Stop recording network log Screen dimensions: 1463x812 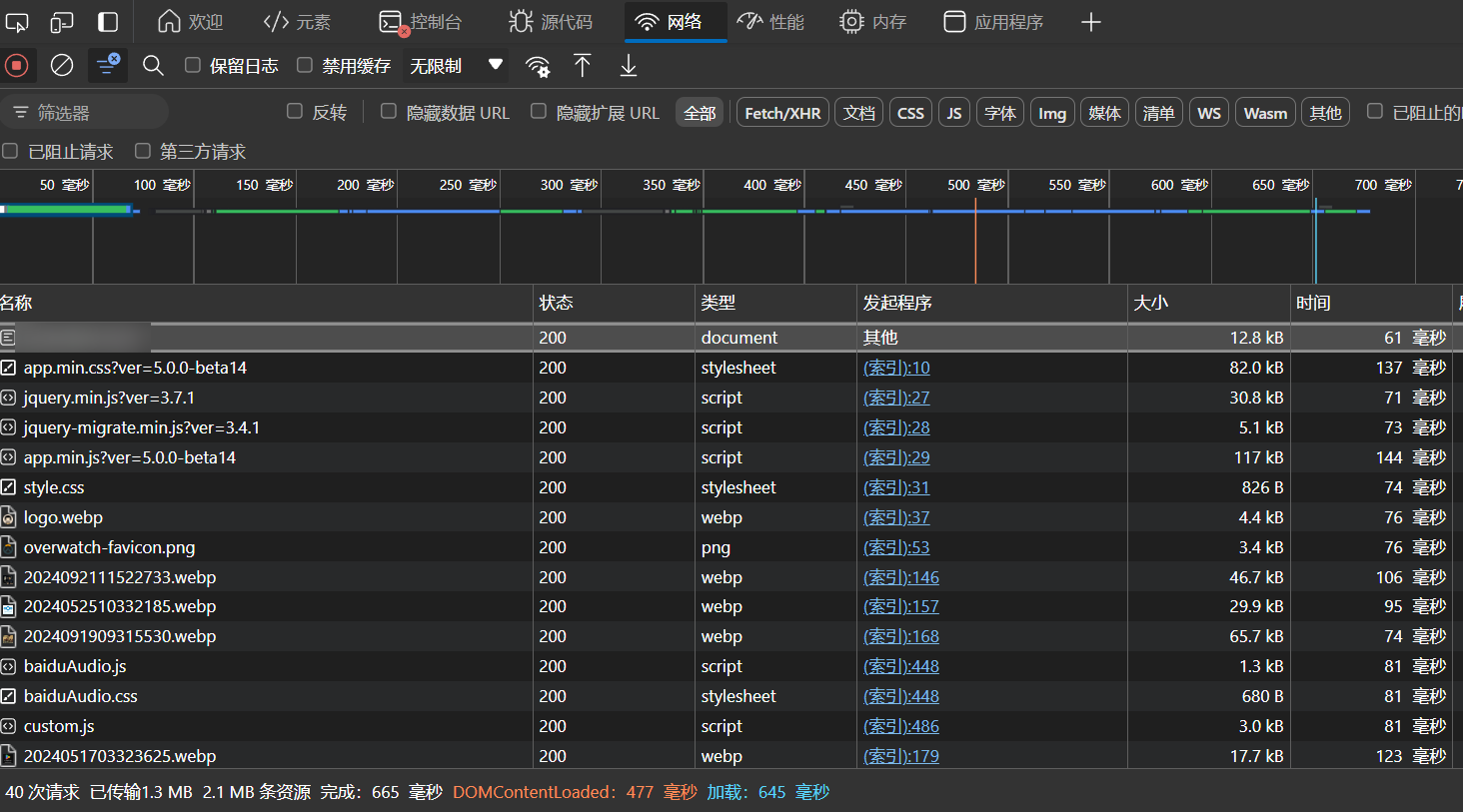click(x=16, y=66)
